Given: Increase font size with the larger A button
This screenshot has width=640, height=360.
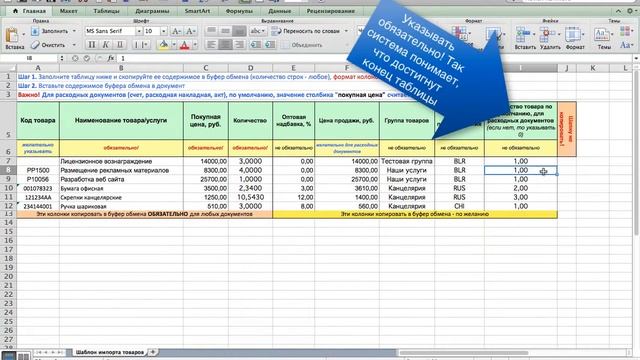Looking at the screenshot, I should (x=176, y=31).
